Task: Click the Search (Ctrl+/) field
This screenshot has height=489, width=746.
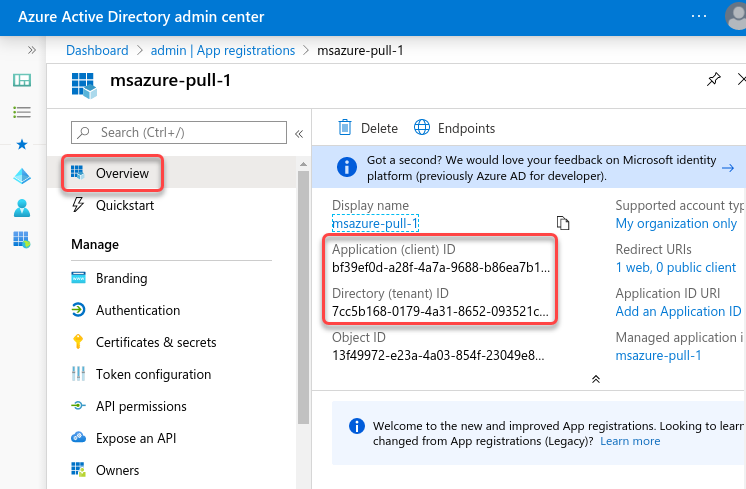Action: coord(178,132)
